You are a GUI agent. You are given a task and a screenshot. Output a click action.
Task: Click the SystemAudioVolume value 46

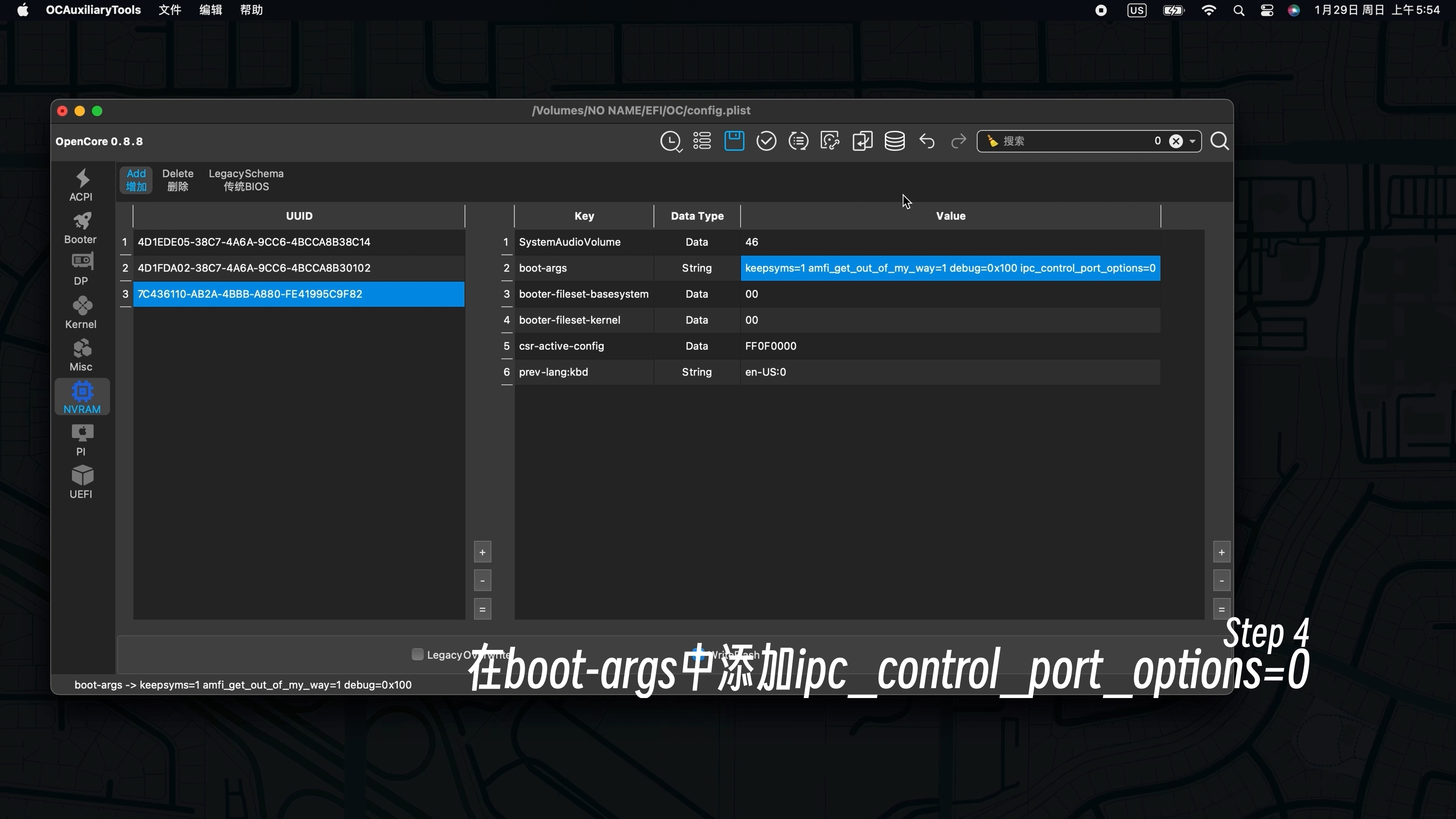pyautogui.click(x=950, y=242)
